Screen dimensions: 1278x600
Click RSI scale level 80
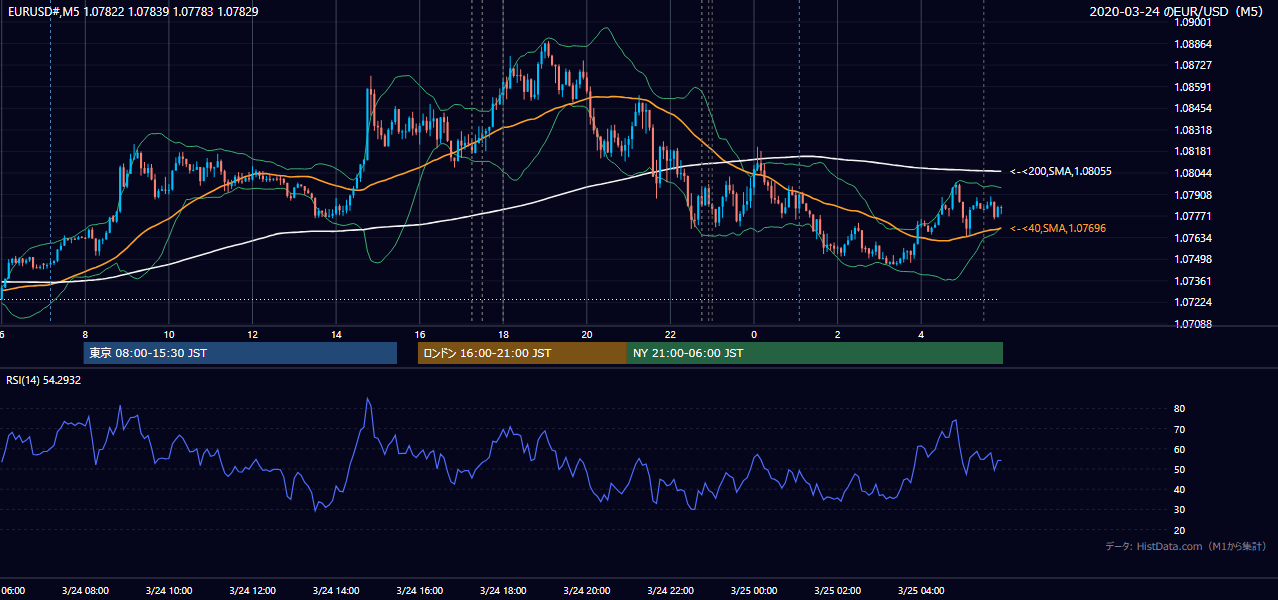(1180, 409)
